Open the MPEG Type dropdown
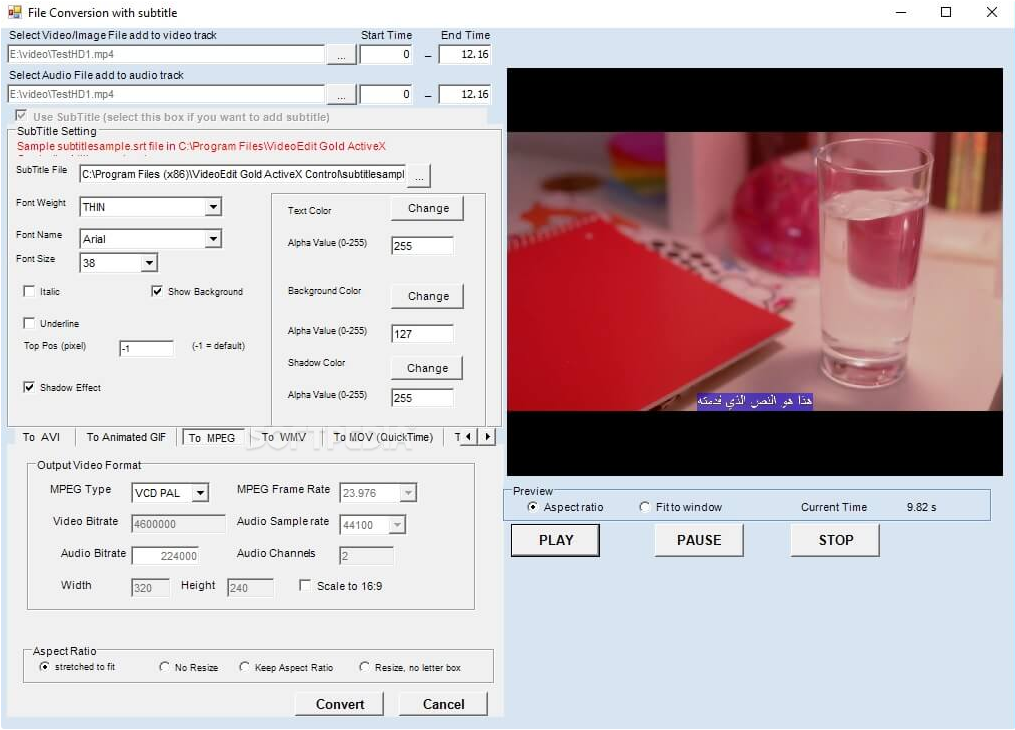Viewport: 1015px width, 730px height. [201, 493]
